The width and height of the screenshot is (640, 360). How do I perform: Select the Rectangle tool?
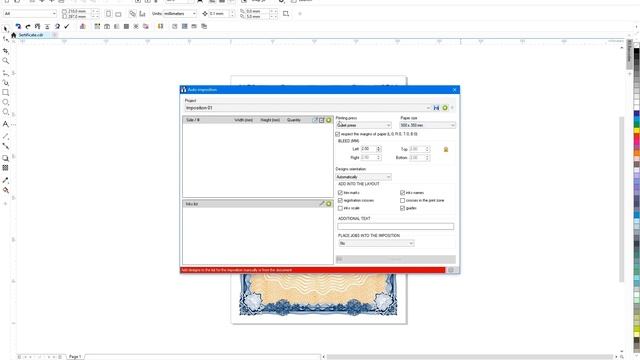5,93
